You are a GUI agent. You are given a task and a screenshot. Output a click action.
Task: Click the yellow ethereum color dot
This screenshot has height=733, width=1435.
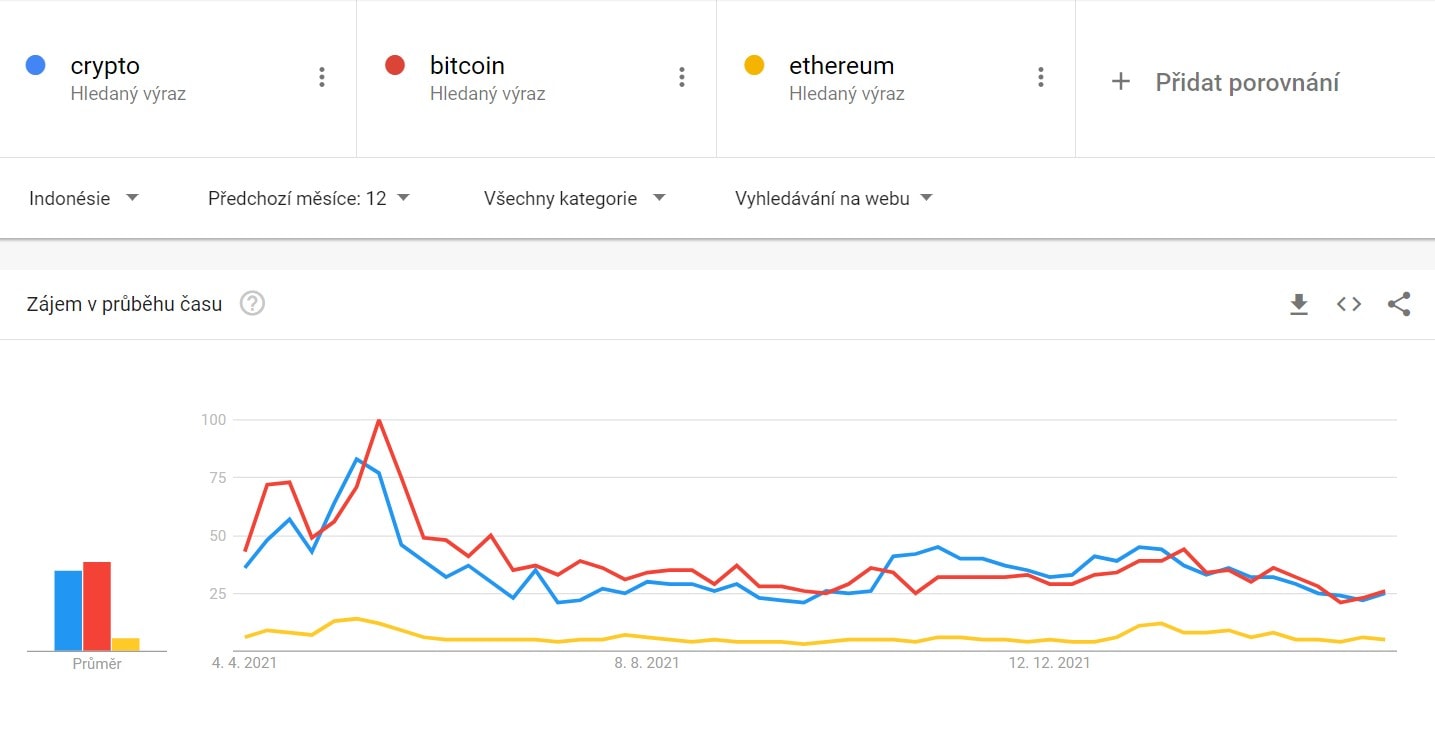754,66
